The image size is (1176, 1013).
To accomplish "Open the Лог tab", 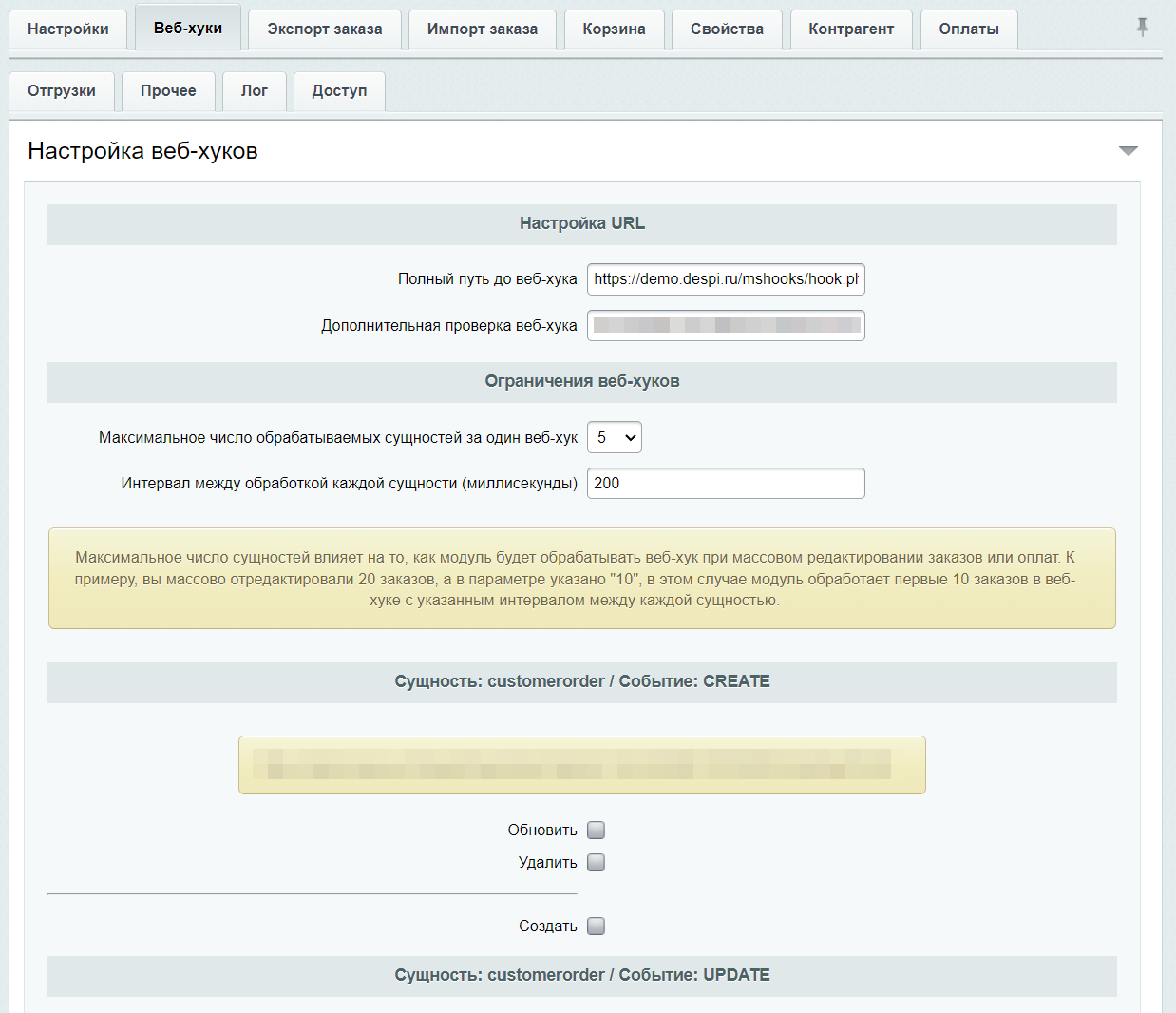I will 255,91.
